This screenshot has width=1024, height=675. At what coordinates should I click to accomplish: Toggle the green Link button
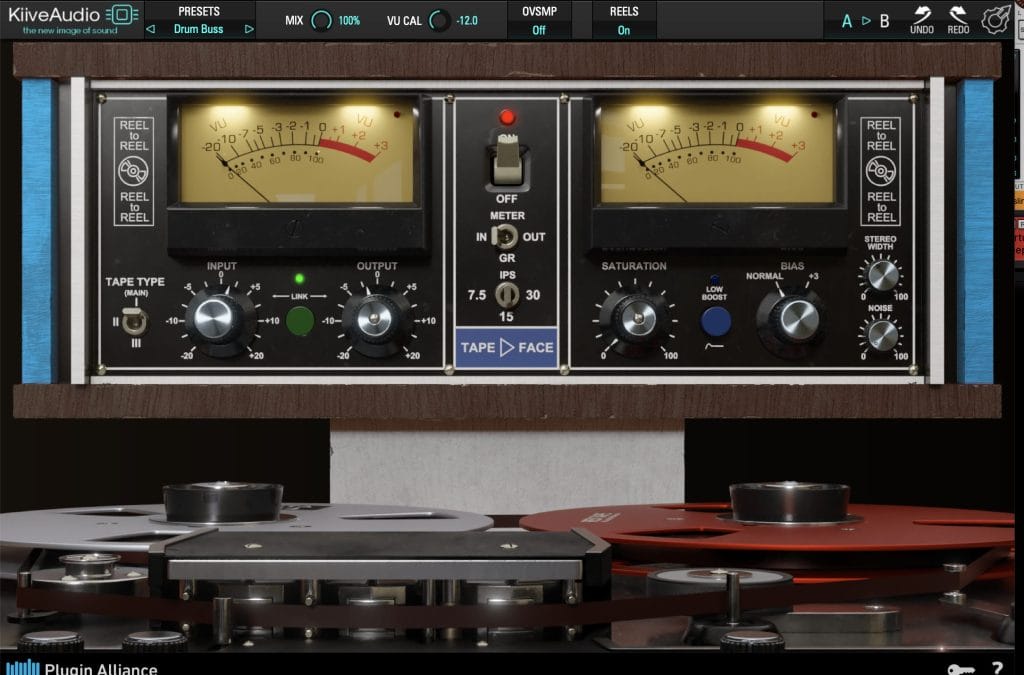pyautogui.click(x=298, y=321)
